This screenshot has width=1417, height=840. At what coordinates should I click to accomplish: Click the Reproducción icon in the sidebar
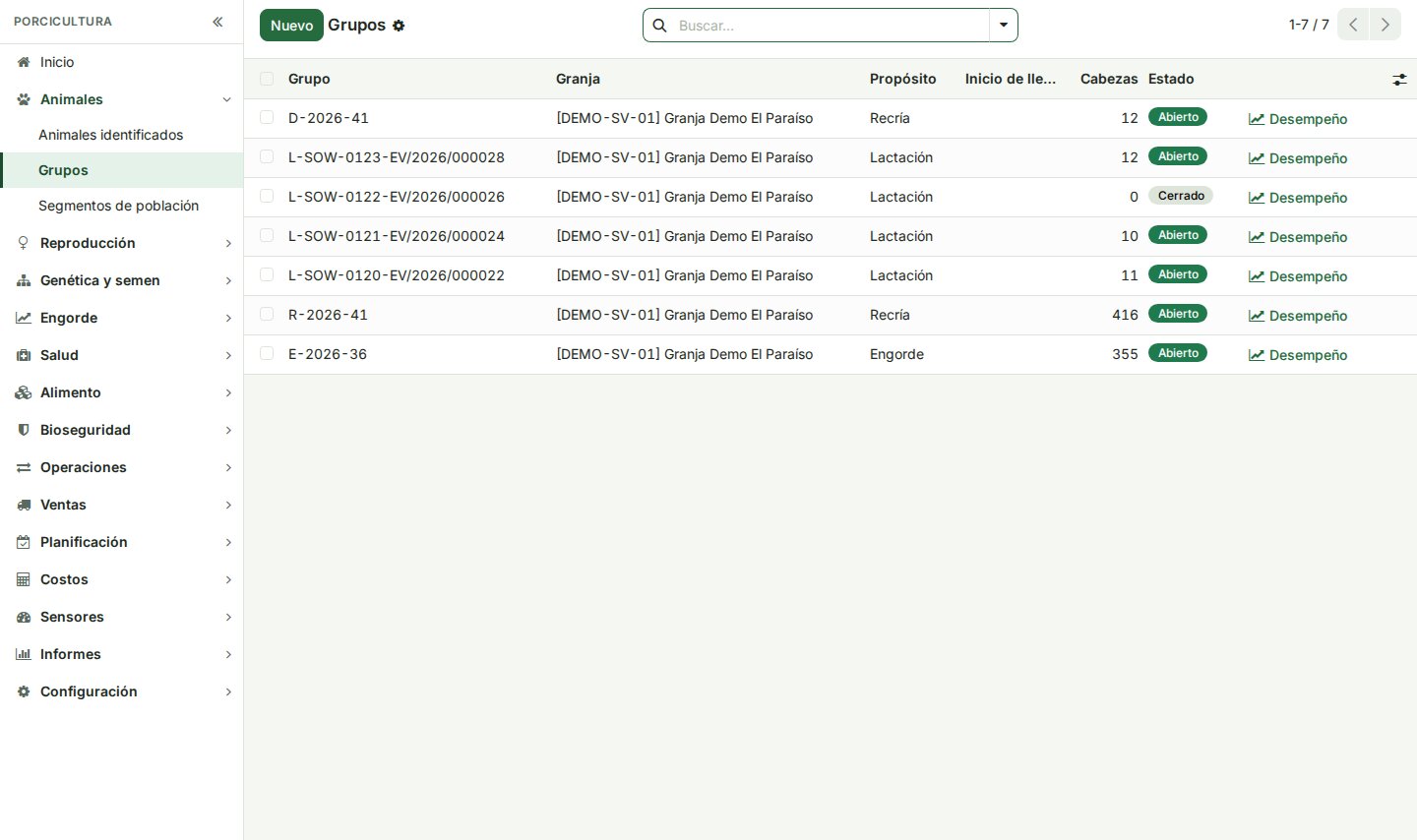point(24,243)
